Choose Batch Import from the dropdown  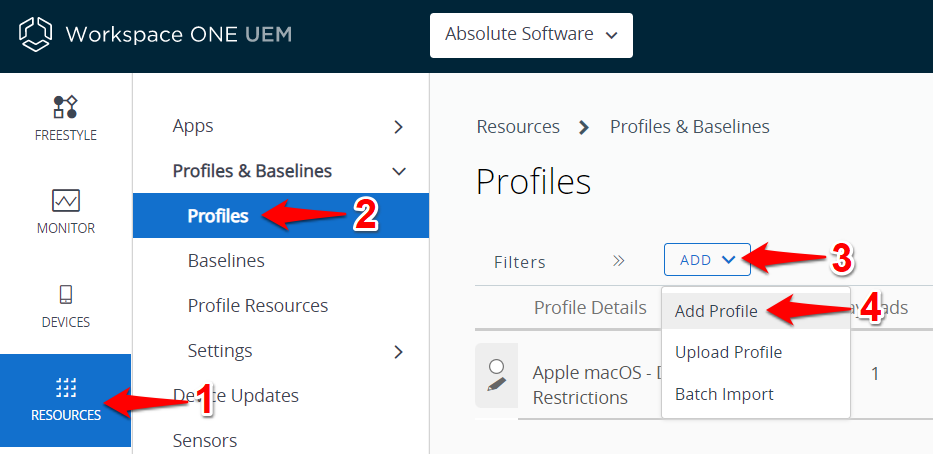(x=756, y=394)
